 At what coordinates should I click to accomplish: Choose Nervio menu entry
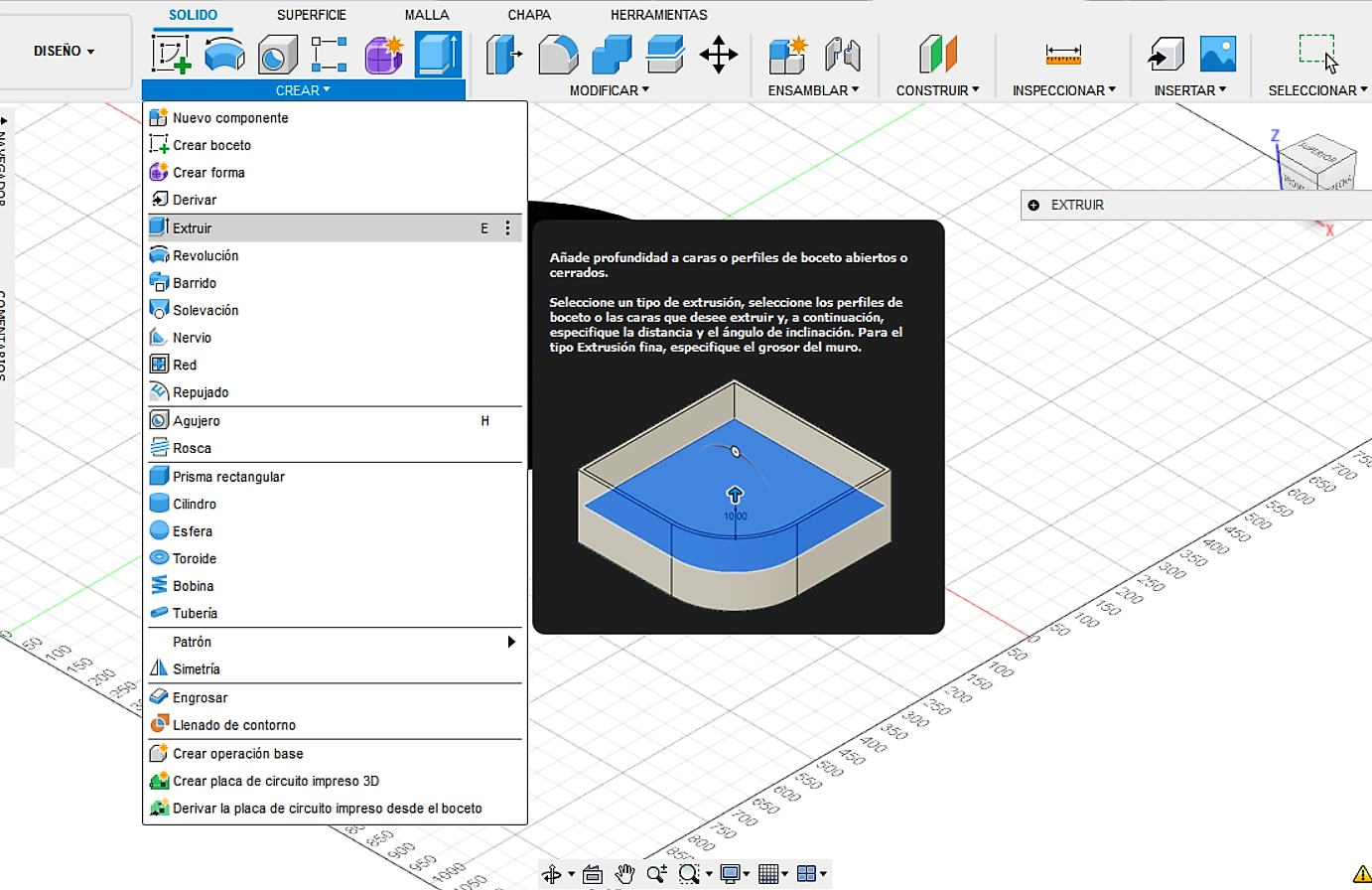(335, 338)
